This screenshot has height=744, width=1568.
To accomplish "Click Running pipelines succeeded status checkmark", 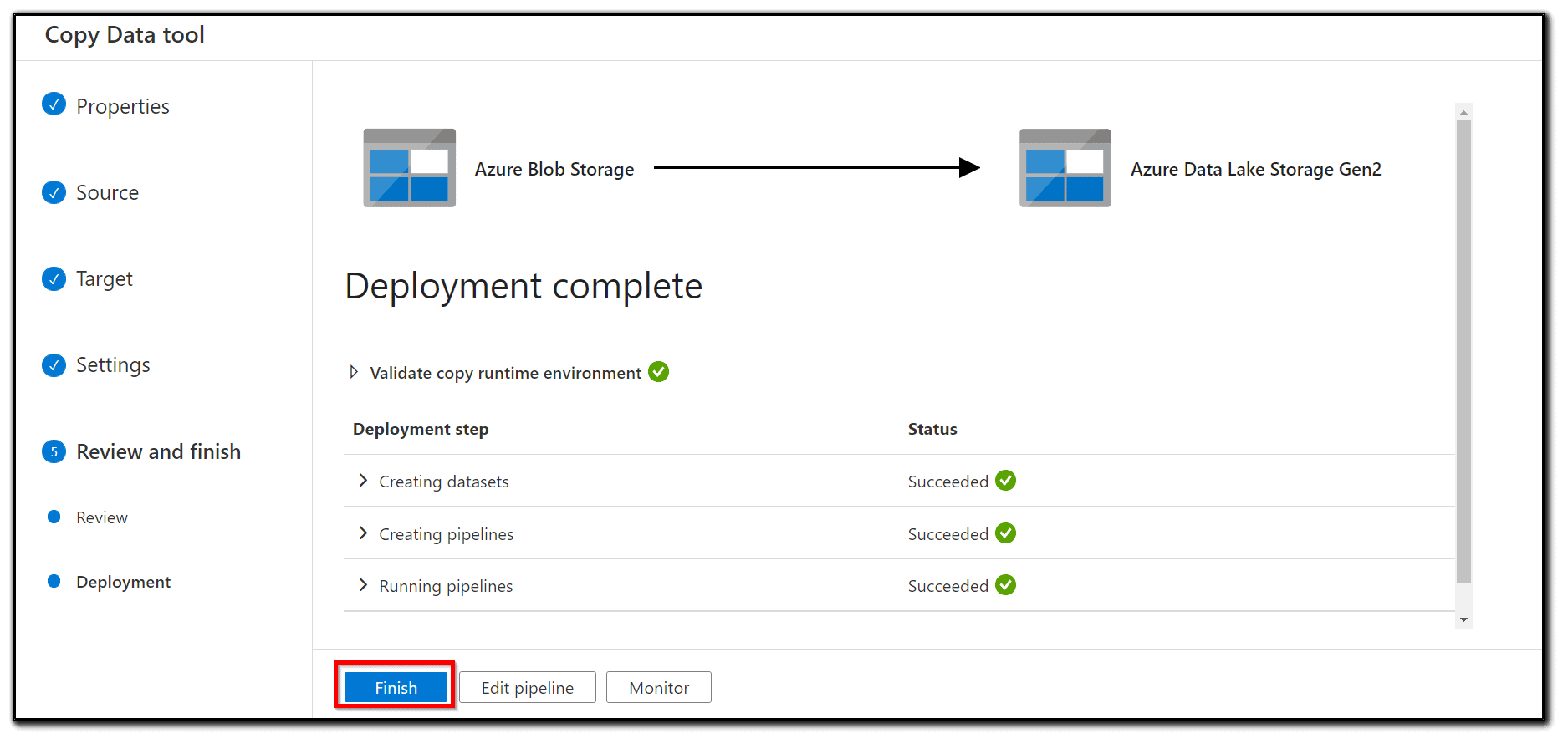I will [1005, 585].
